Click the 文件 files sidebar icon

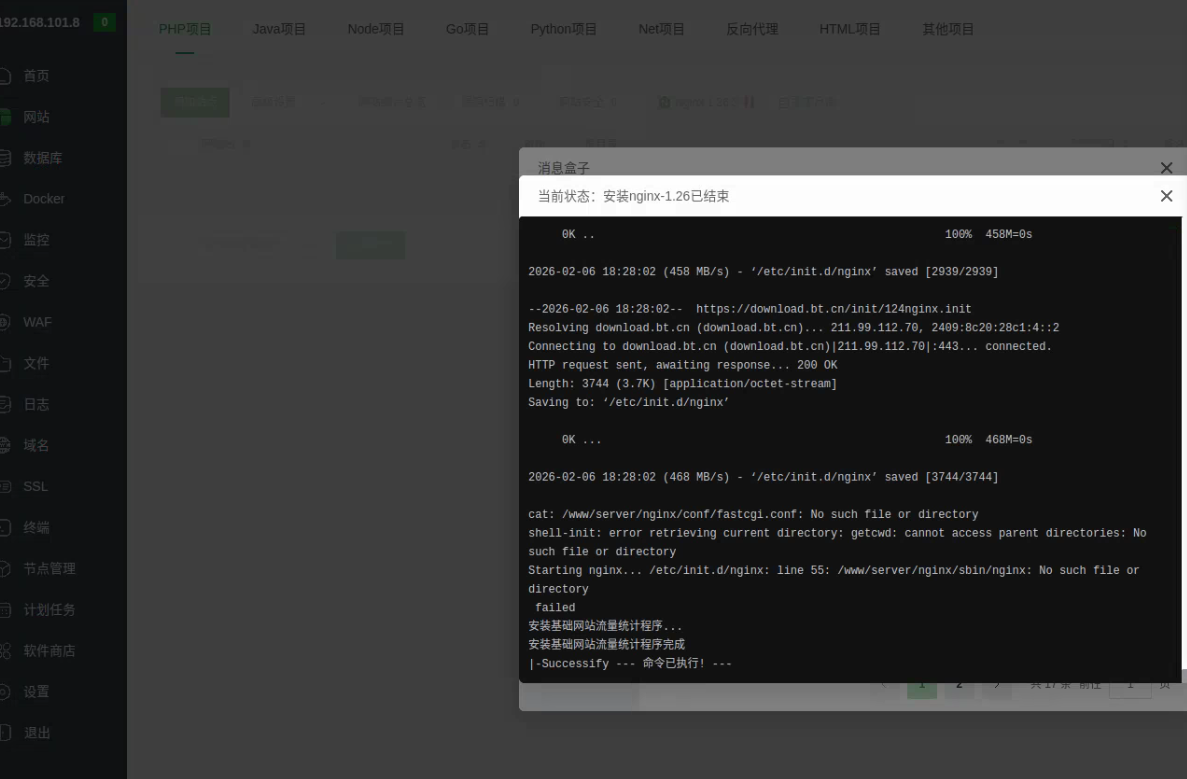tap(5, 363)
